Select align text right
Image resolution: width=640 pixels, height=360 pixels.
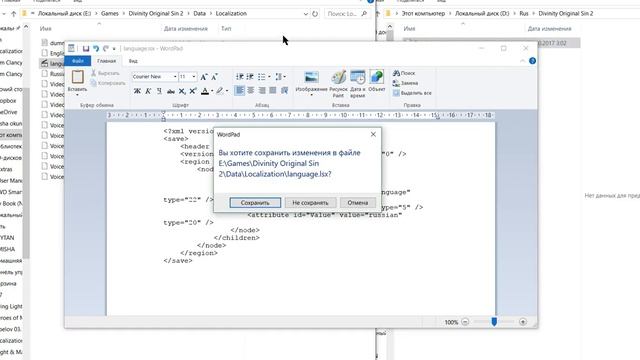pyautogui.click(x=262, y=90)
